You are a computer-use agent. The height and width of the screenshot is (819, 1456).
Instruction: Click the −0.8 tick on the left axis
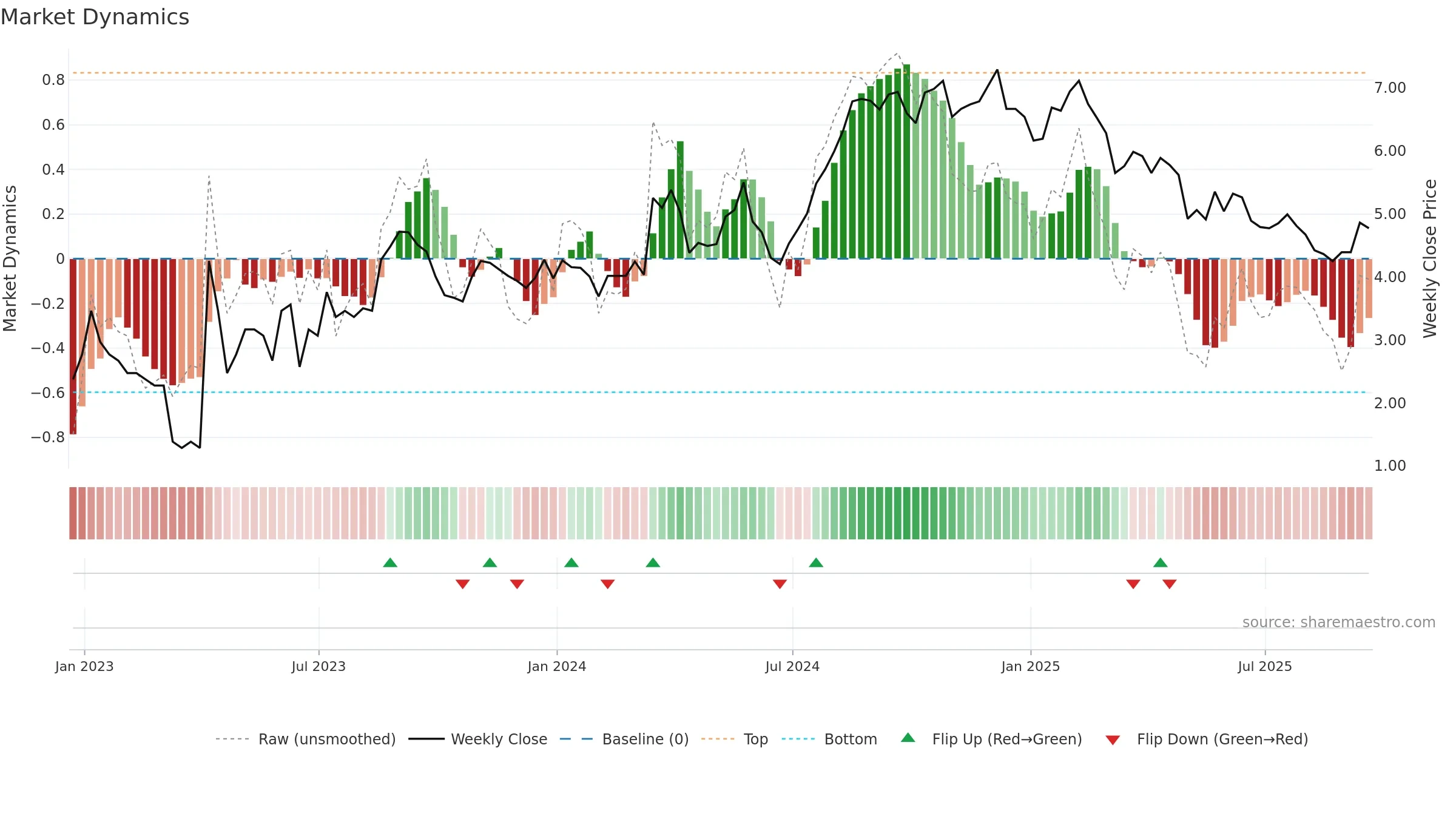tap(48, 437)
